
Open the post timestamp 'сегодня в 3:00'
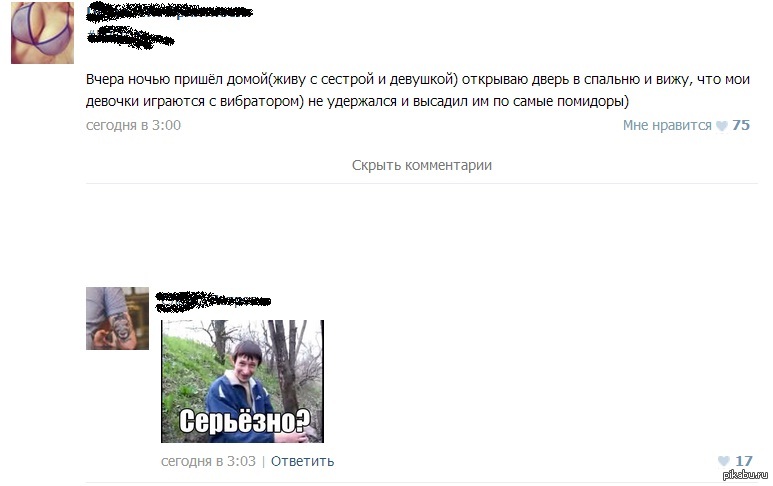point(133,125)
